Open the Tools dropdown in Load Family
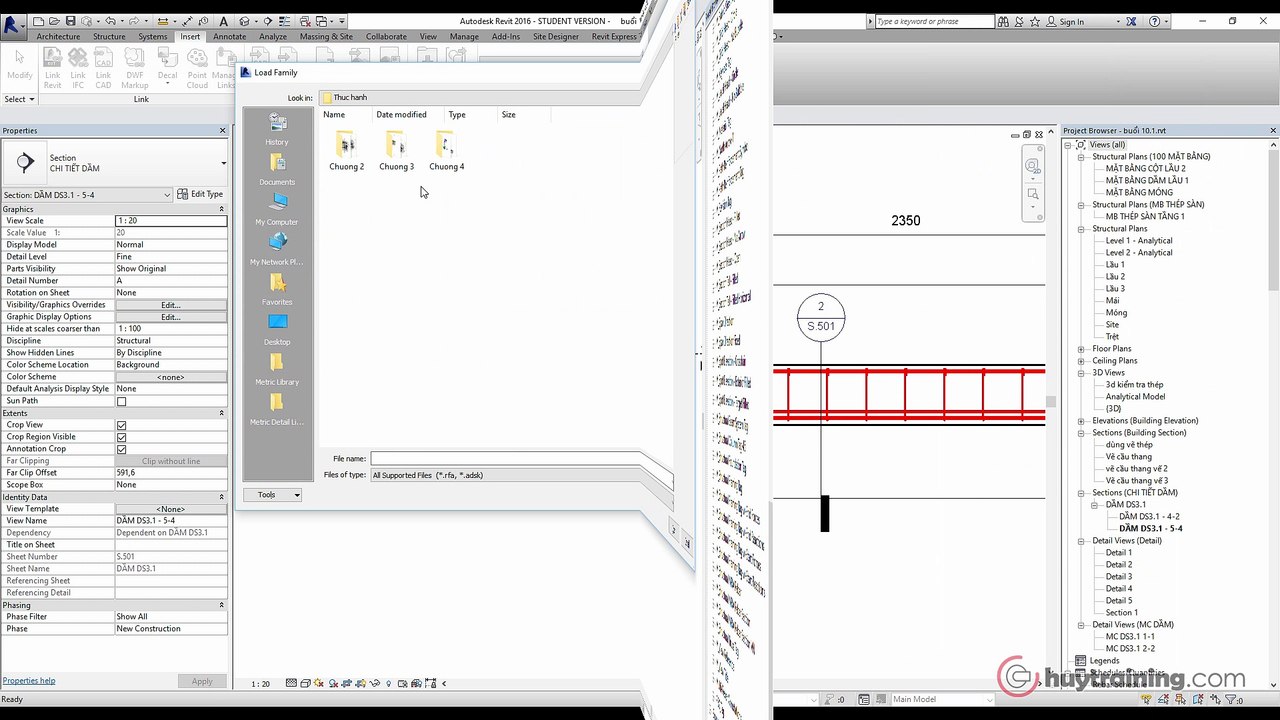The width and height of the screenshot is (1280, 720). [x=272, y=495]
